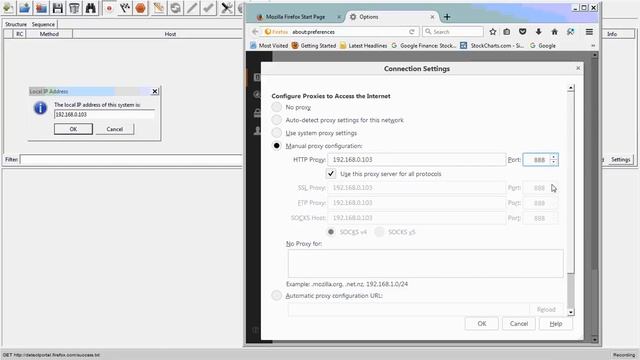Click the red record dot icon
This screenshot has width=640, height=360.
(109, 8)
